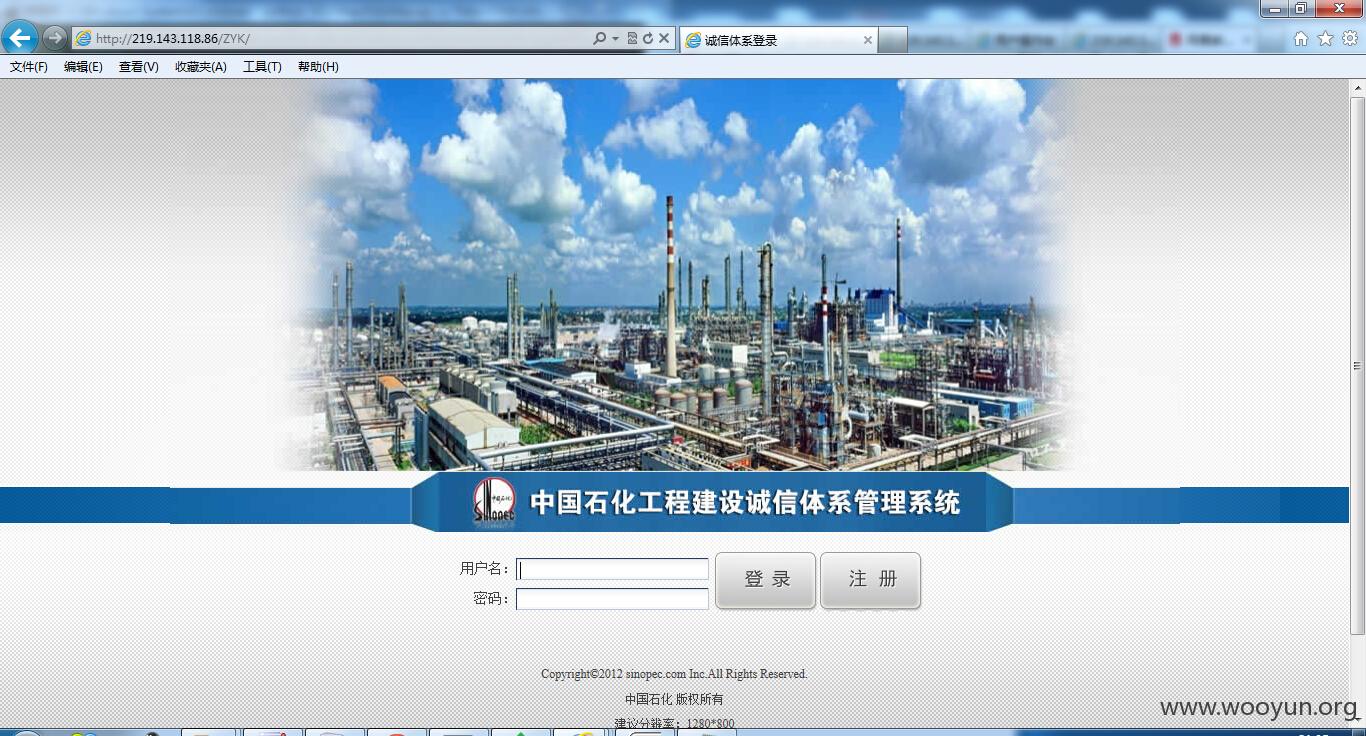The image size is (1366, 736).
Task: Click the 中国石化工程建设诚信体系管理系统 title text
Action: (745, 502)
